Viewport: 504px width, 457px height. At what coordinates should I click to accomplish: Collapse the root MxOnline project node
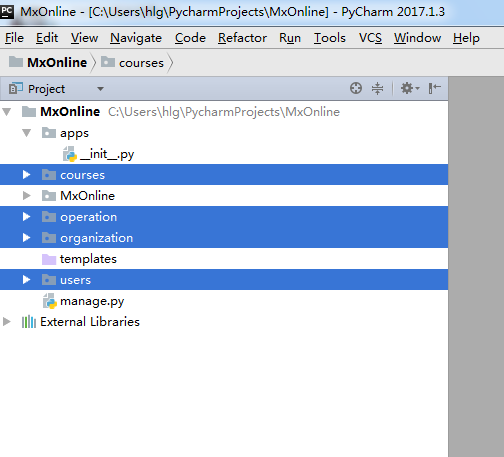[7, 112]
